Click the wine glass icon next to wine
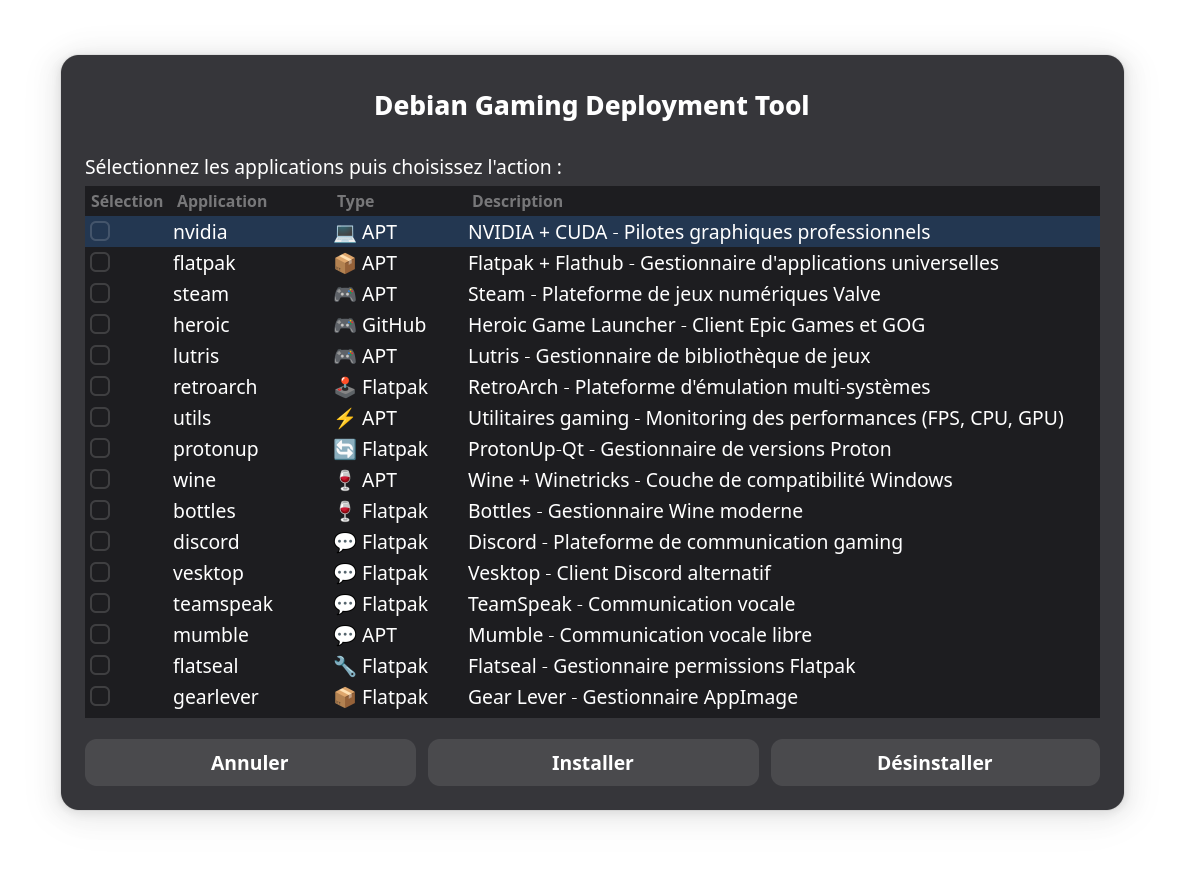The height and width of the screenshot is (877, 1185). [x=344, y=480]
